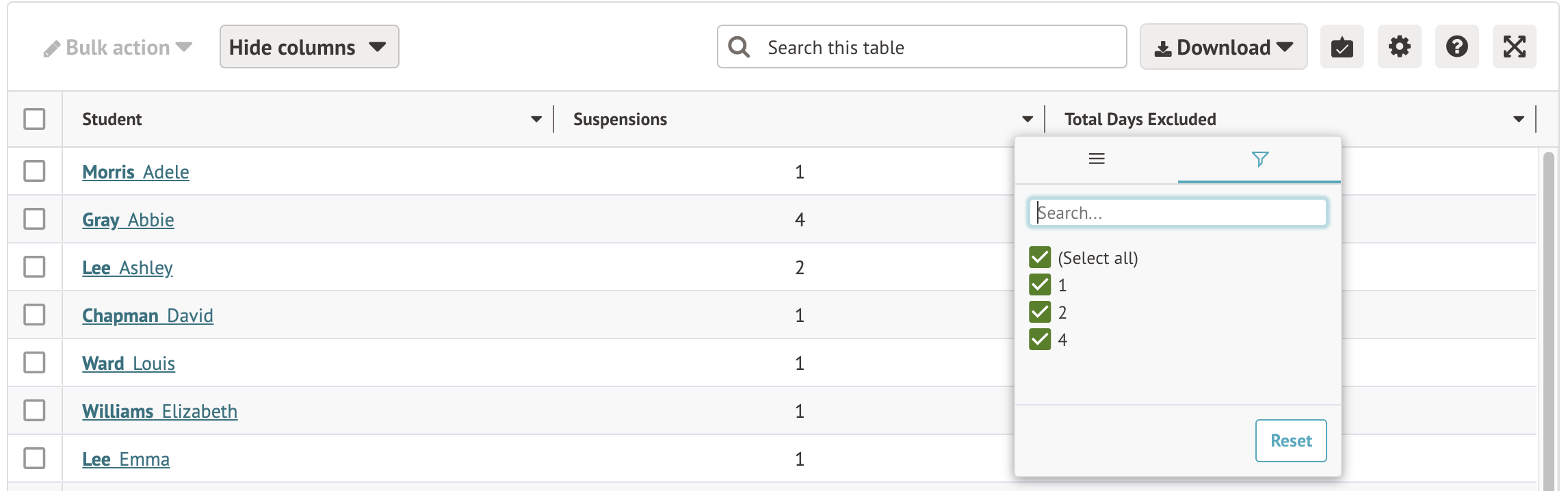
Task: Open Total Days Excluded column menu arrow
Action: 1519,120
